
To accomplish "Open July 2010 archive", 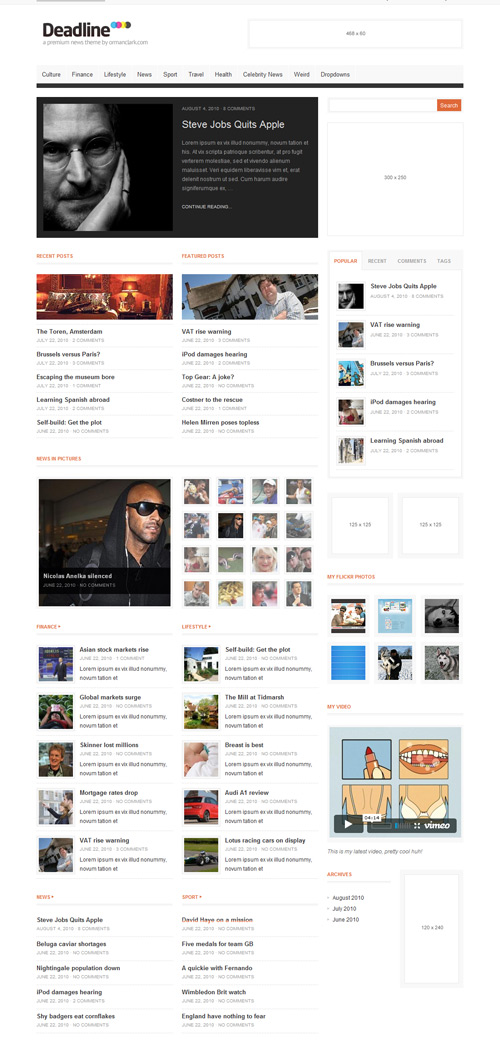I will 344,909.
